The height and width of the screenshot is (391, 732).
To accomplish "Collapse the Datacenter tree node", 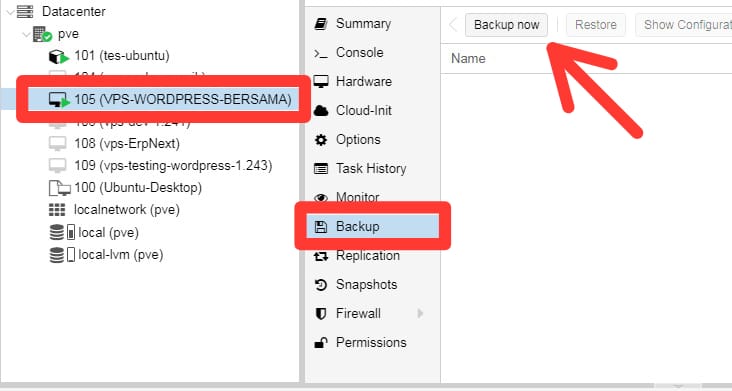I will [x=10, y=12].
